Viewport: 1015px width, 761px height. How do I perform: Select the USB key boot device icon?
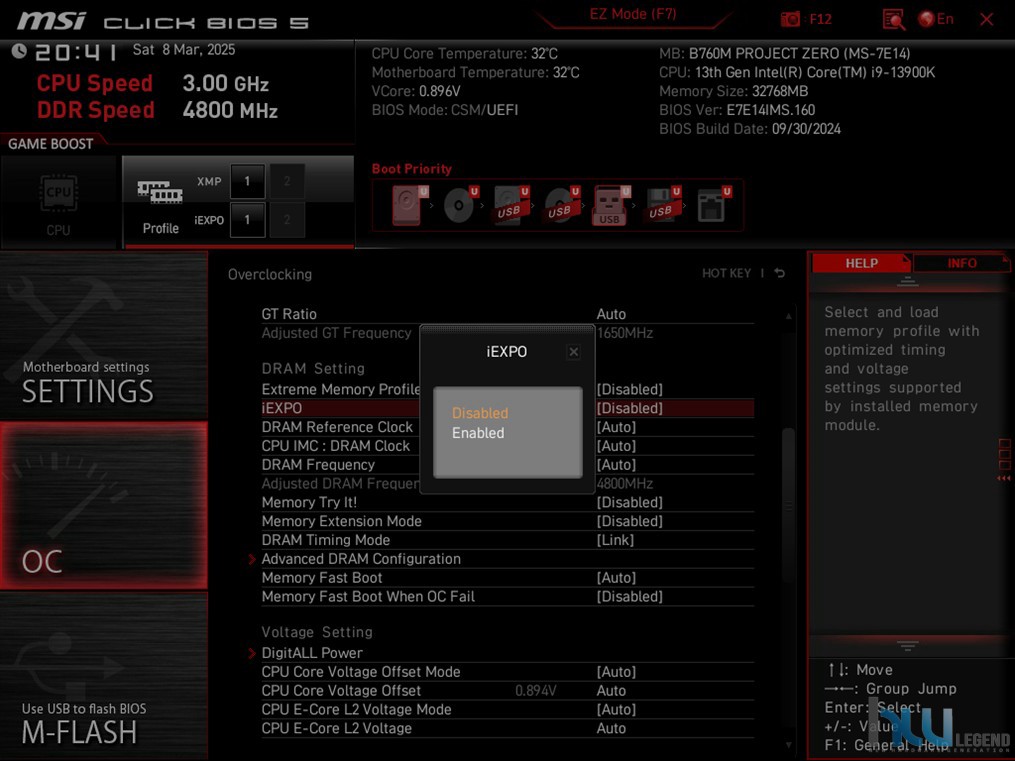(610, 205)
